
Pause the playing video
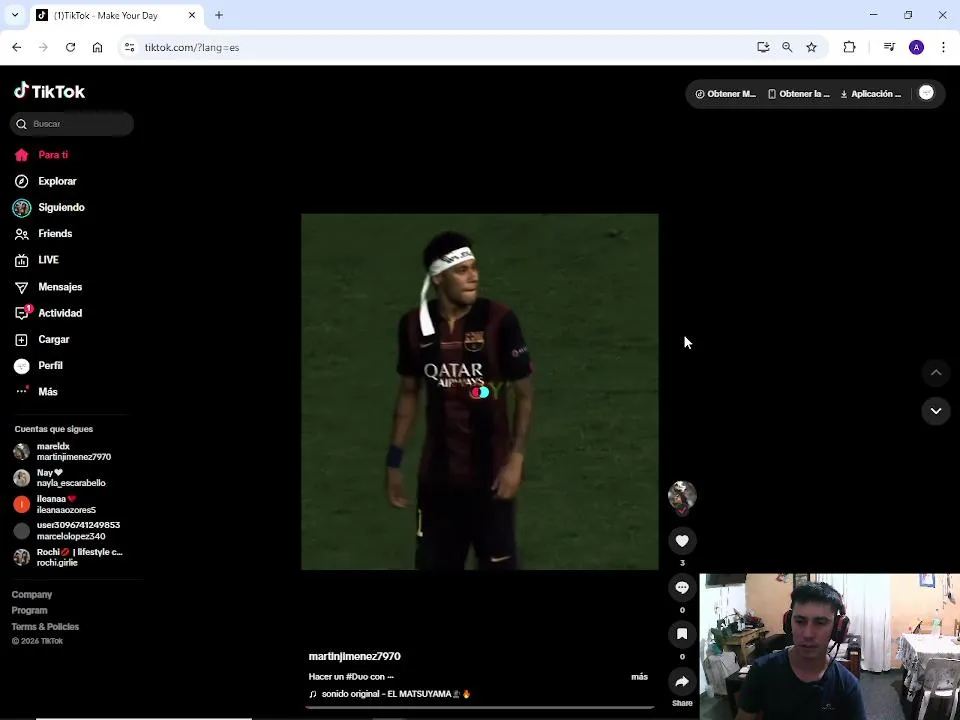click(479, 392)
